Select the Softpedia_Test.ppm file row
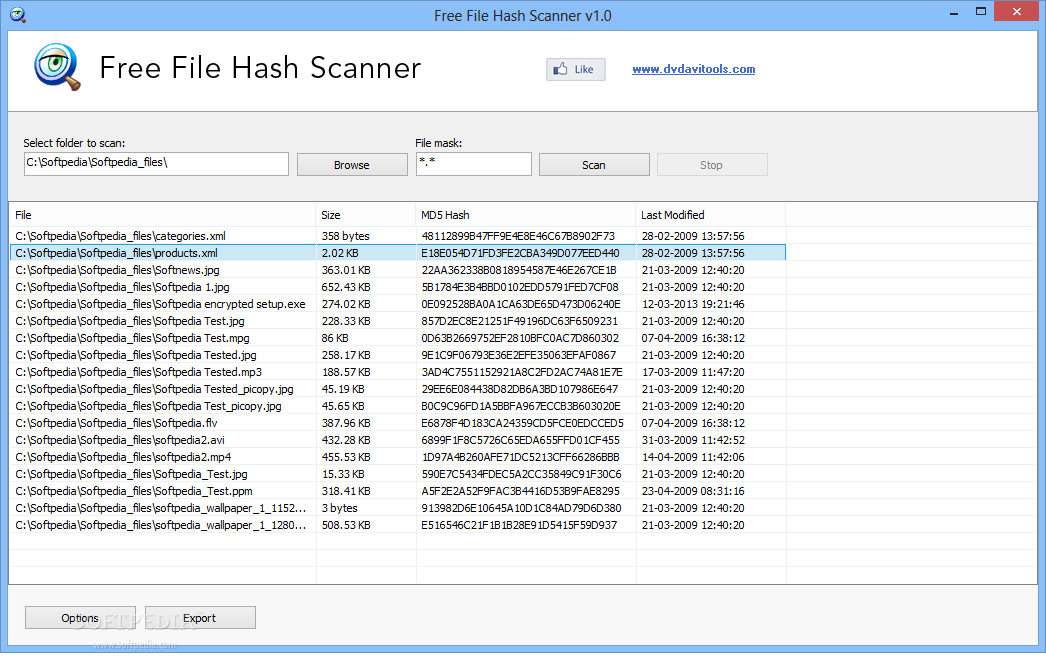This screenshot has width=1046, height=663. pyautogui.click(x=398, y=491)
